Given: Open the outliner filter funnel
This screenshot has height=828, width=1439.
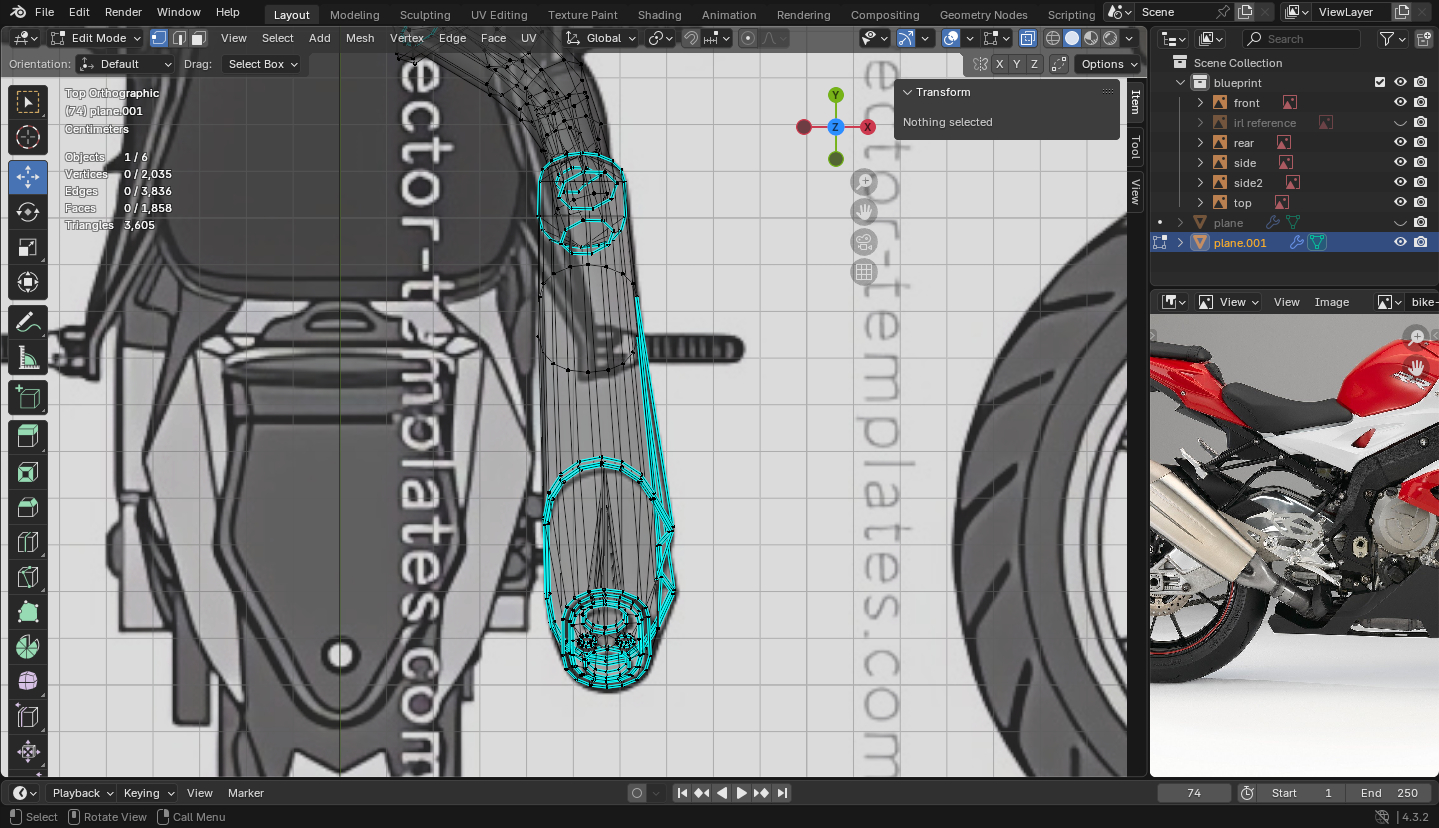Looking at the screenshot, I should click(1387, 39).
